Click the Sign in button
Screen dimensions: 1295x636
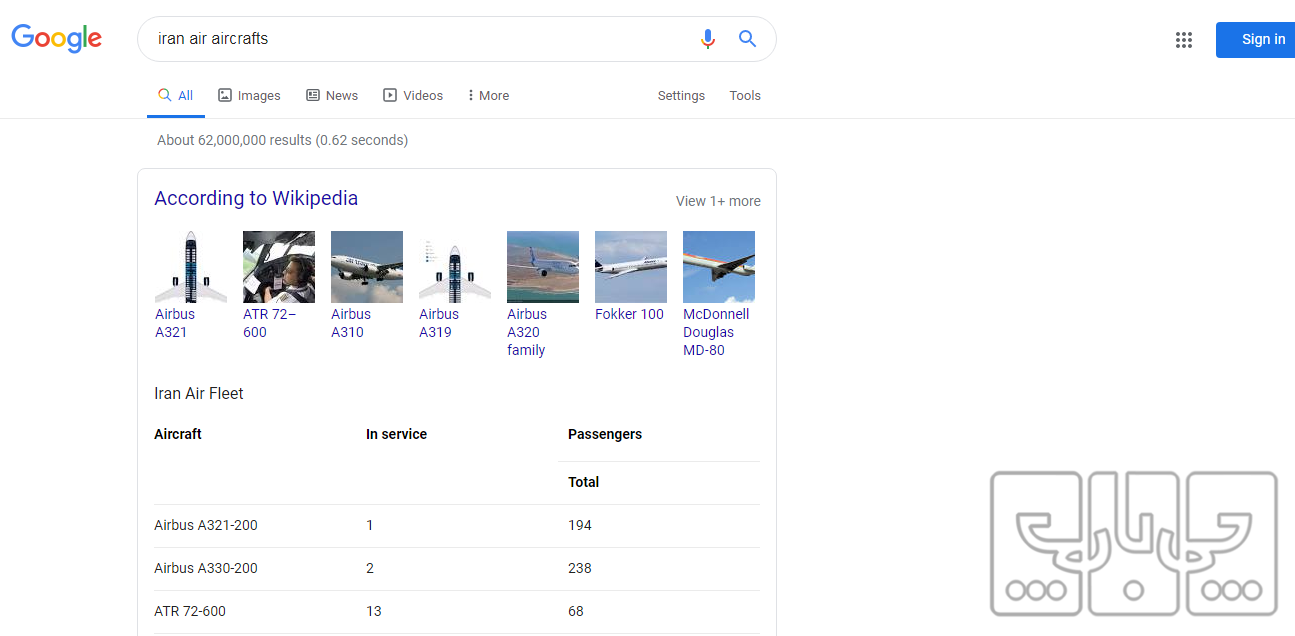pos(1256,40)
